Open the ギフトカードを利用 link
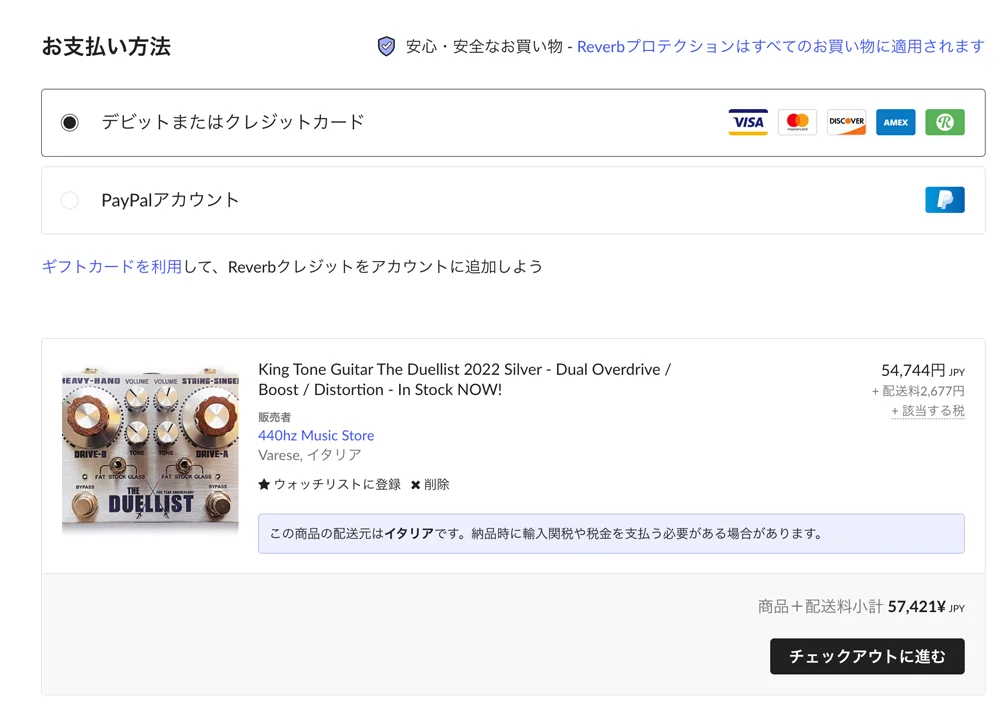 pos(112,267)
